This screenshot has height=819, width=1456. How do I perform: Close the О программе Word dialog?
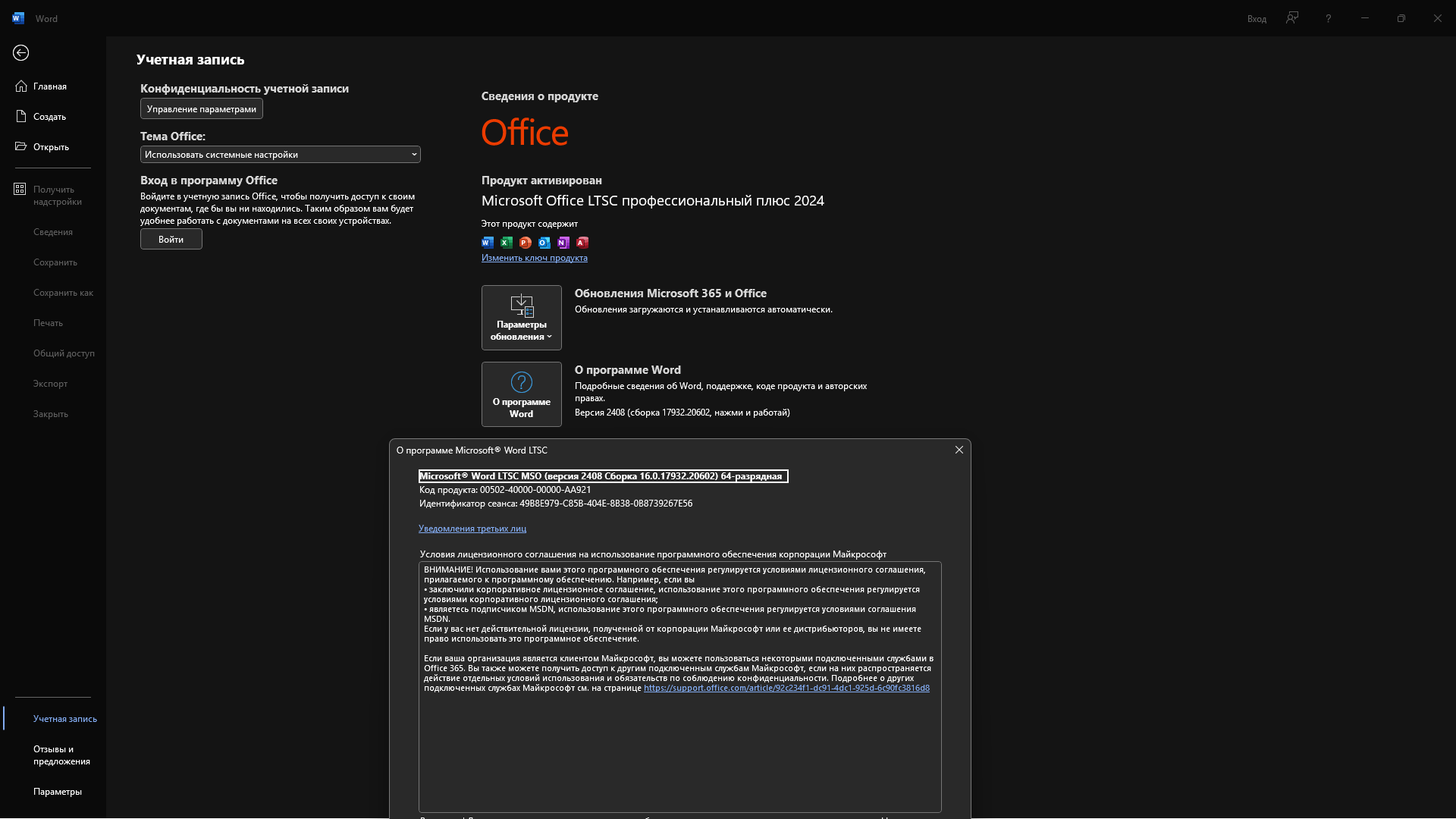click(959, 450)
